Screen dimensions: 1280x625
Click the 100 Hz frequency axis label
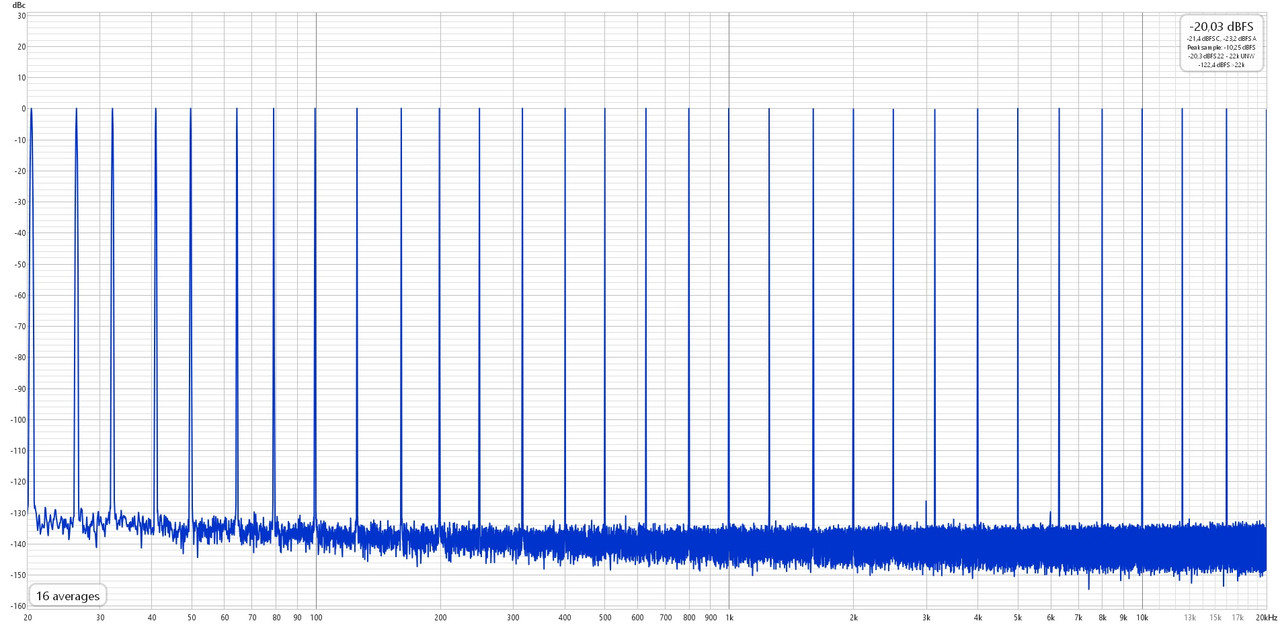(x=316, y=618)
